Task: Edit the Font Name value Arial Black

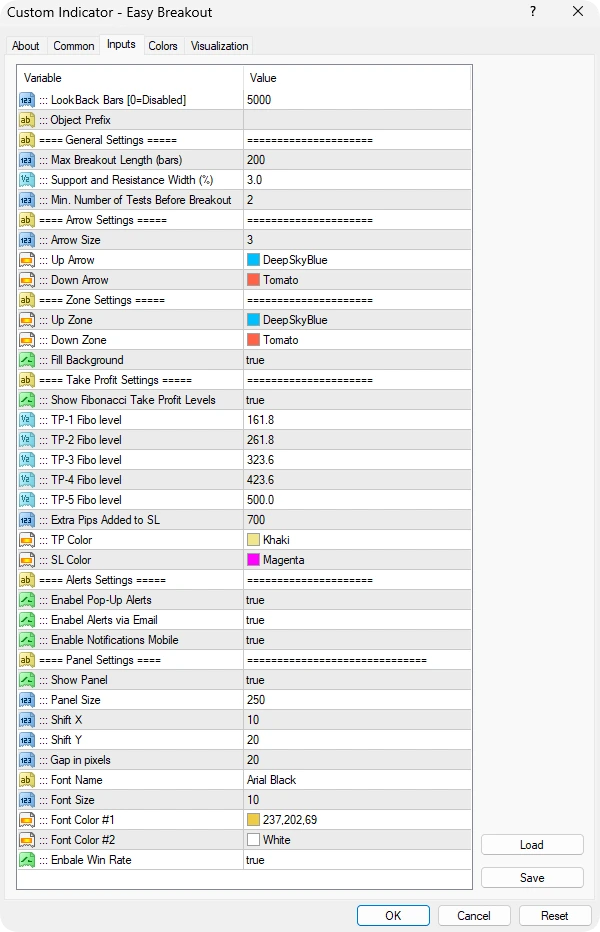Action: [x=357, y=780]
